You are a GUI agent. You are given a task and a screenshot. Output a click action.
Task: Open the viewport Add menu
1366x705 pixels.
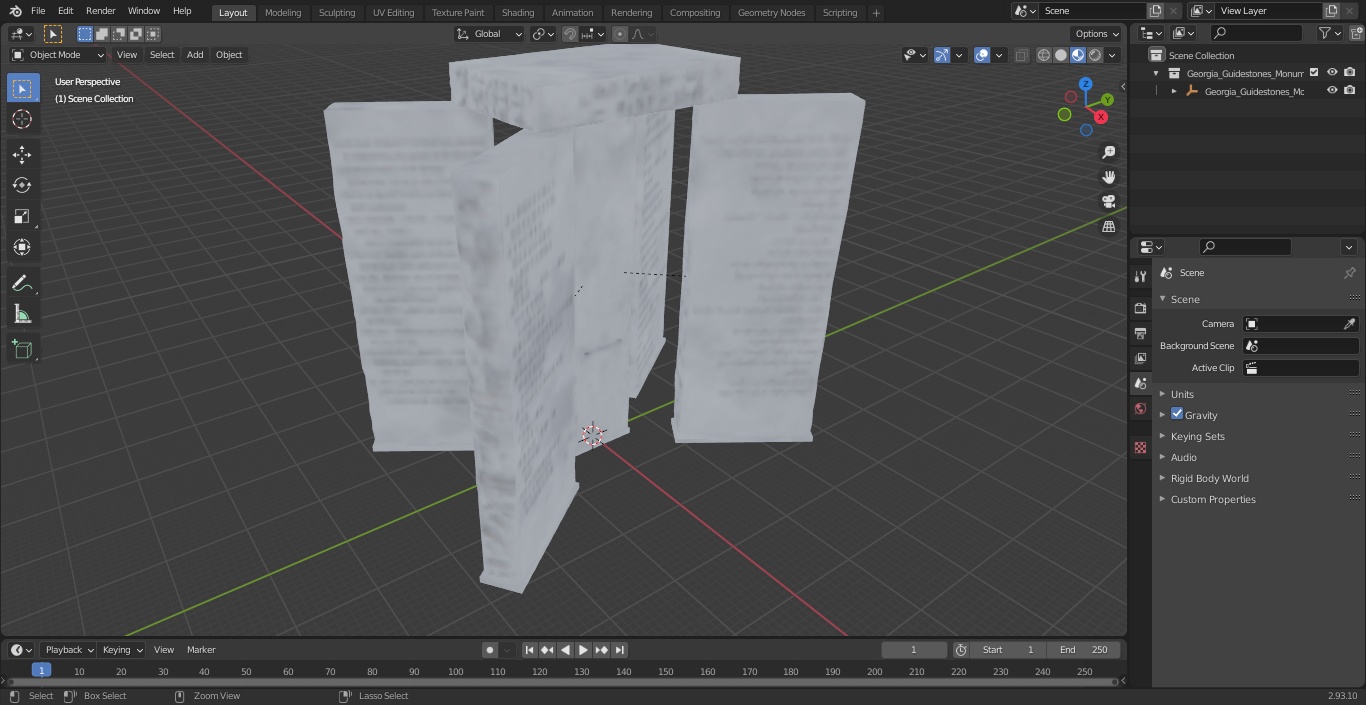click(x=195, y=55)
